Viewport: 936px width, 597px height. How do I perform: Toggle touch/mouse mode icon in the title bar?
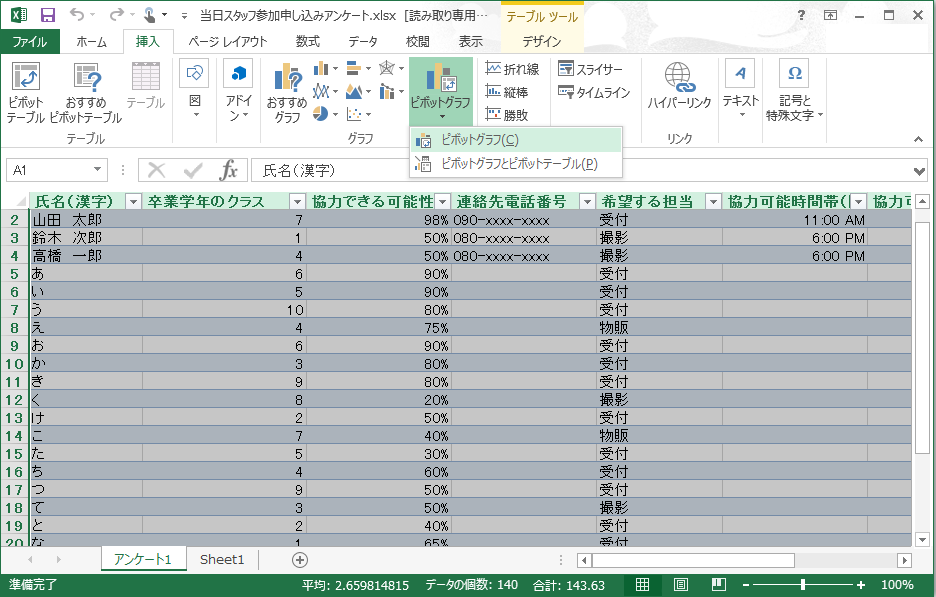click(x=149, y=14)
